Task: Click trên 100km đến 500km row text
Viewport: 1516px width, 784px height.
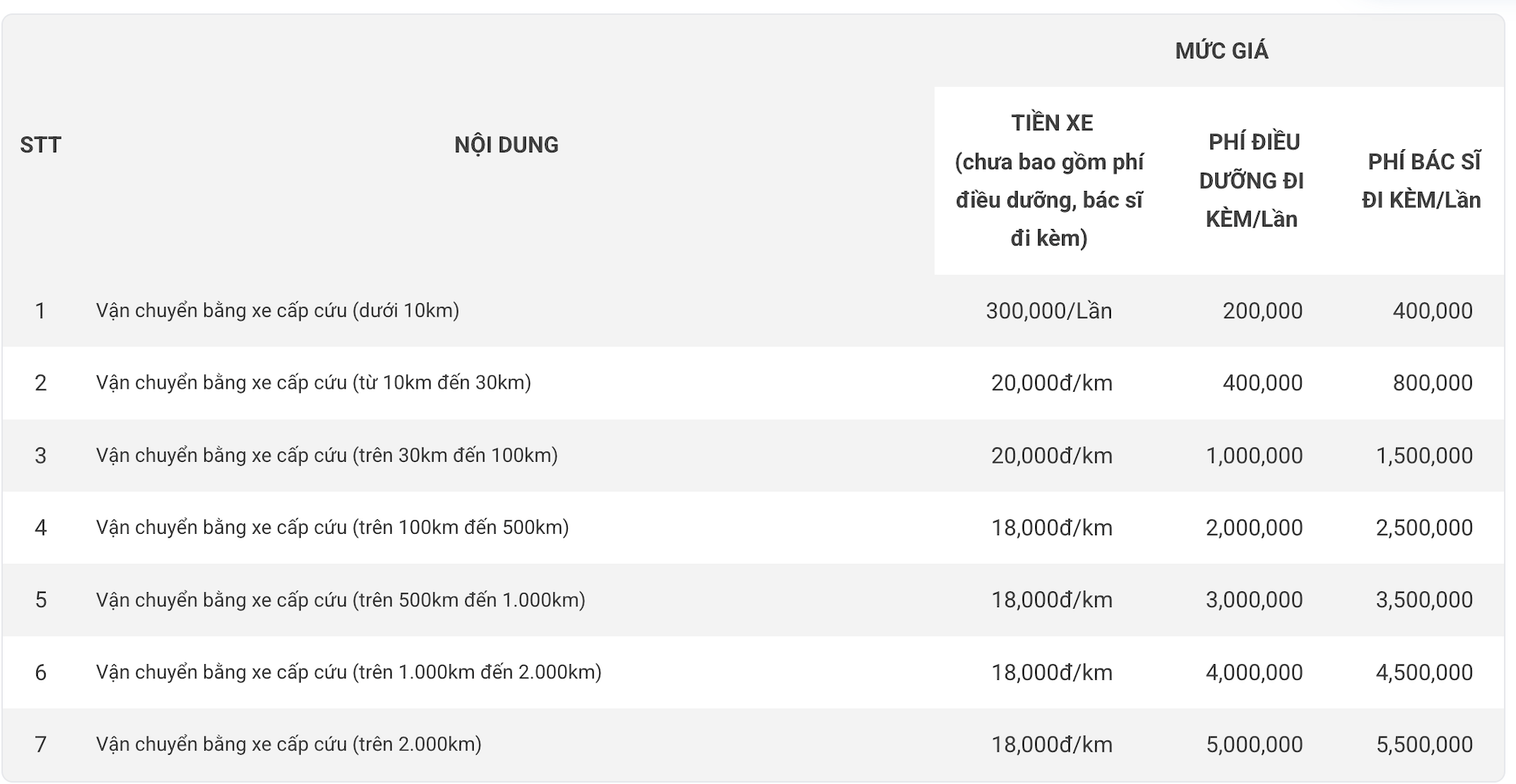Action: click(x=332, y=527)
